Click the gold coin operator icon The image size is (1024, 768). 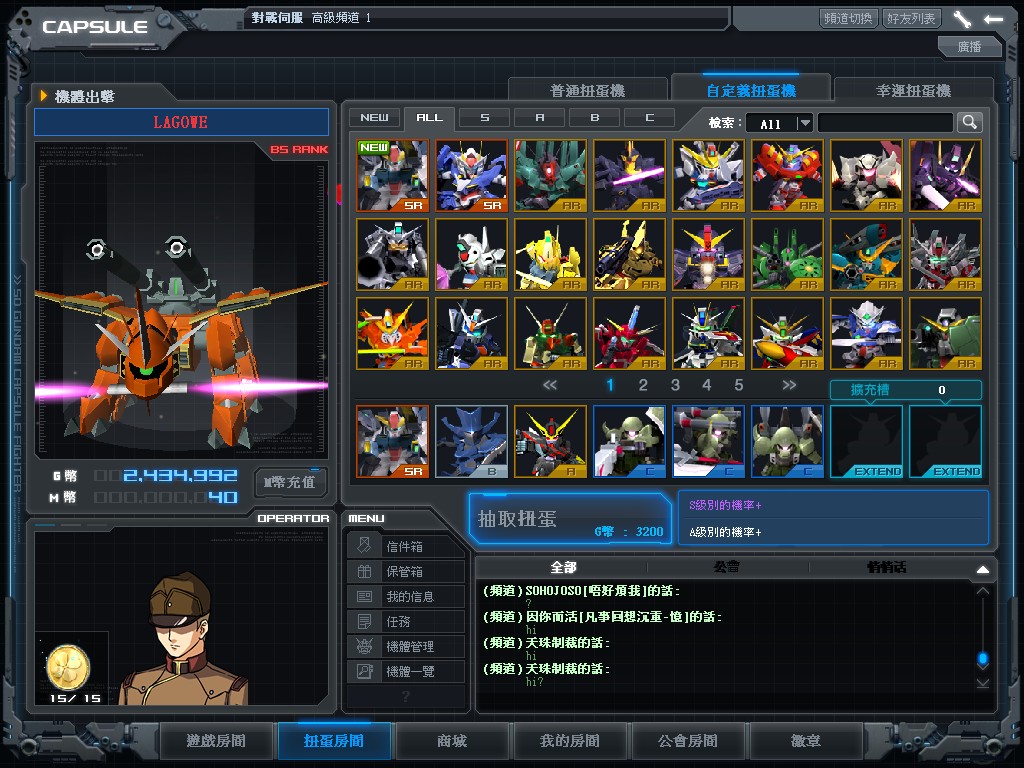point(68,667)
